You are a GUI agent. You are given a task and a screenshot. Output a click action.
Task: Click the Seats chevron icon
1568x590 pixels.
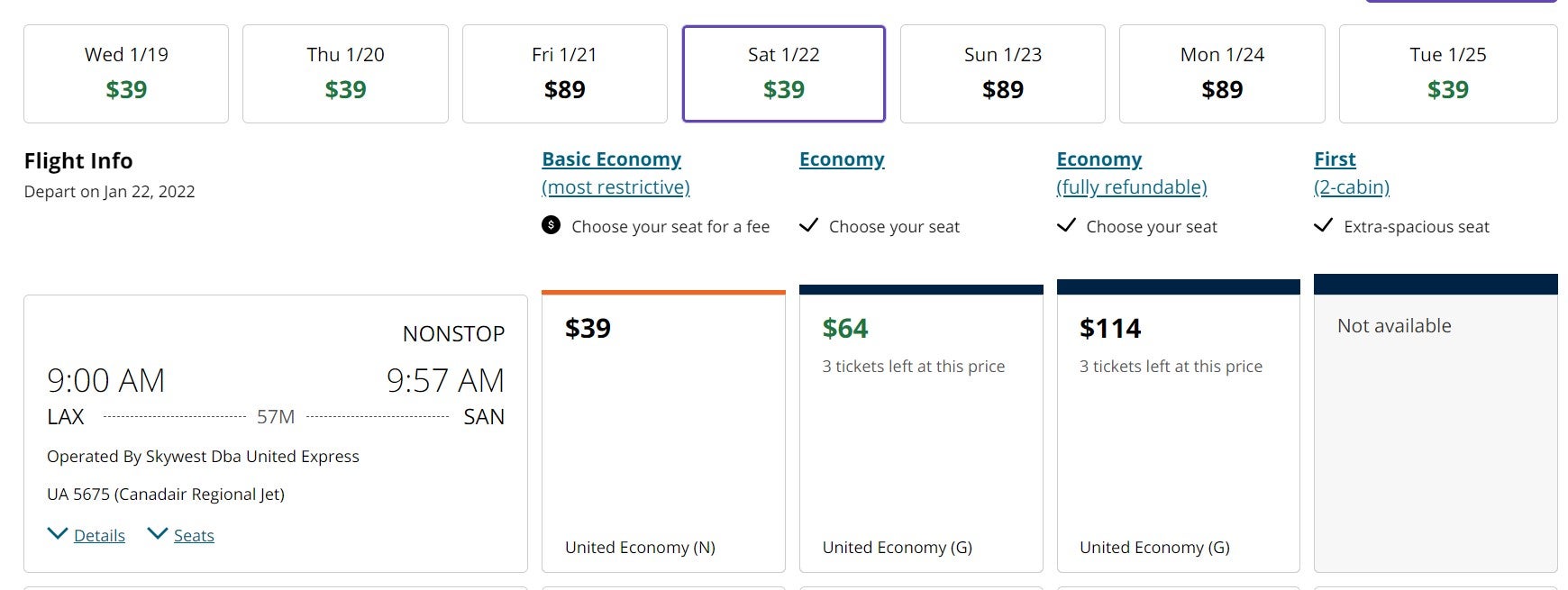pyautogui.click(x=157, y=534)
